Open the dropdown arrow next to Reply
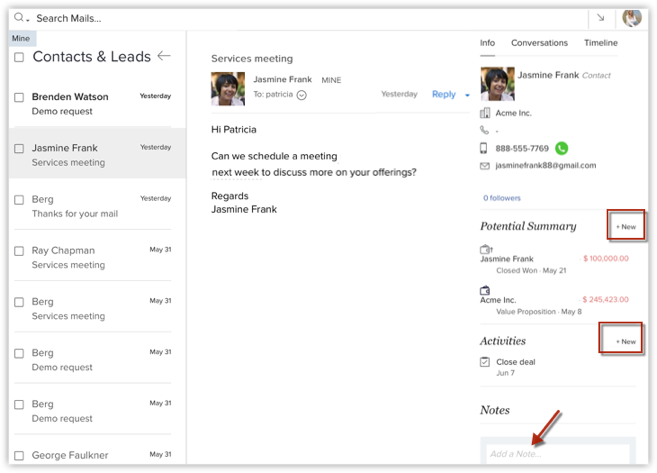The height and width of the screenshot is (473, 657). (467, 96)
